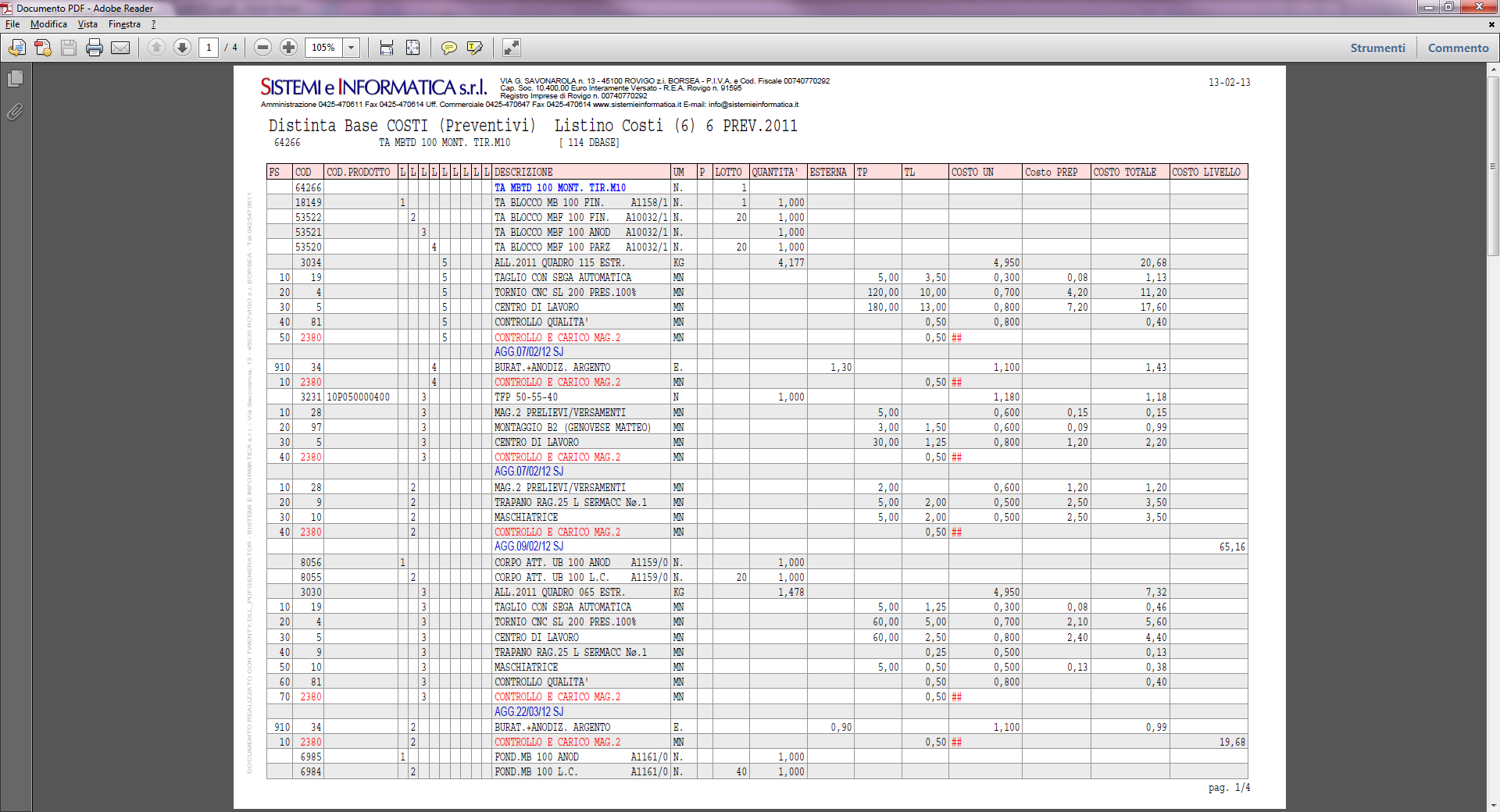Send document by email envelope icon
The width and height of the screenshot is (1500, 812).
(120, 48)
